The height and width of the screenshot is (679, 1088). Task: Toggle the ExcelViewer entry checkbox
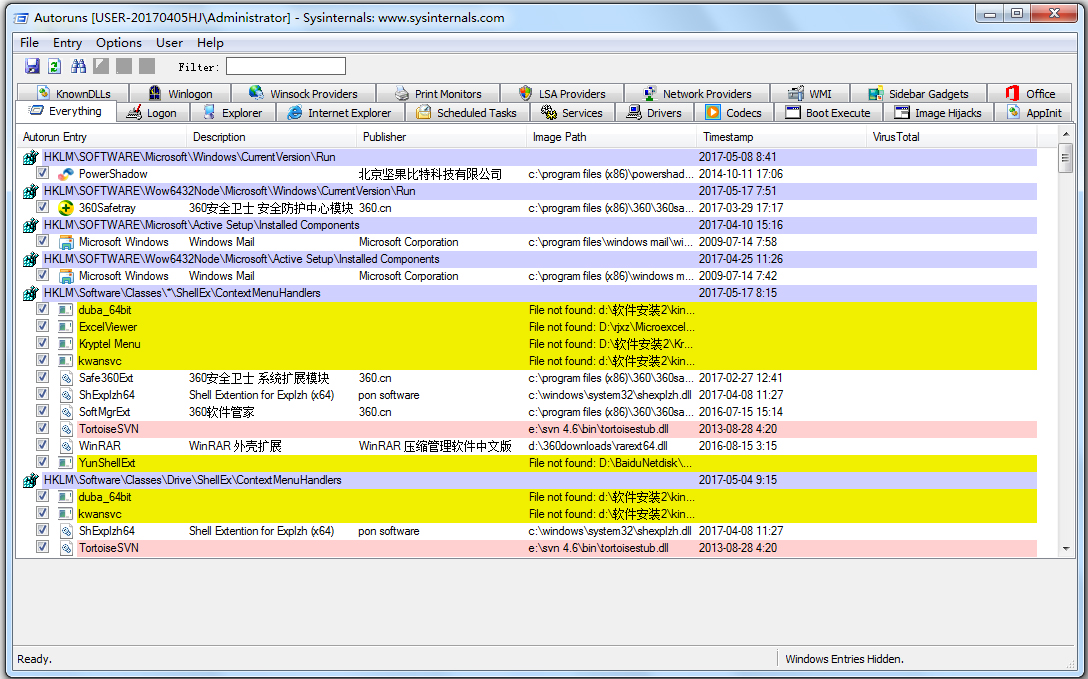click(x=42, y=326)
